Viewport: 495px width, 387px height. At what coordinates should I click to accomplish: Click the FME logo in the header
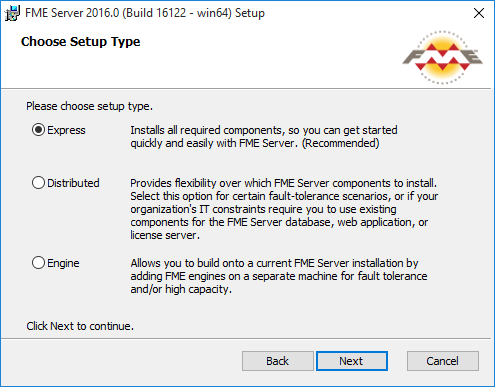coord(442,57)
